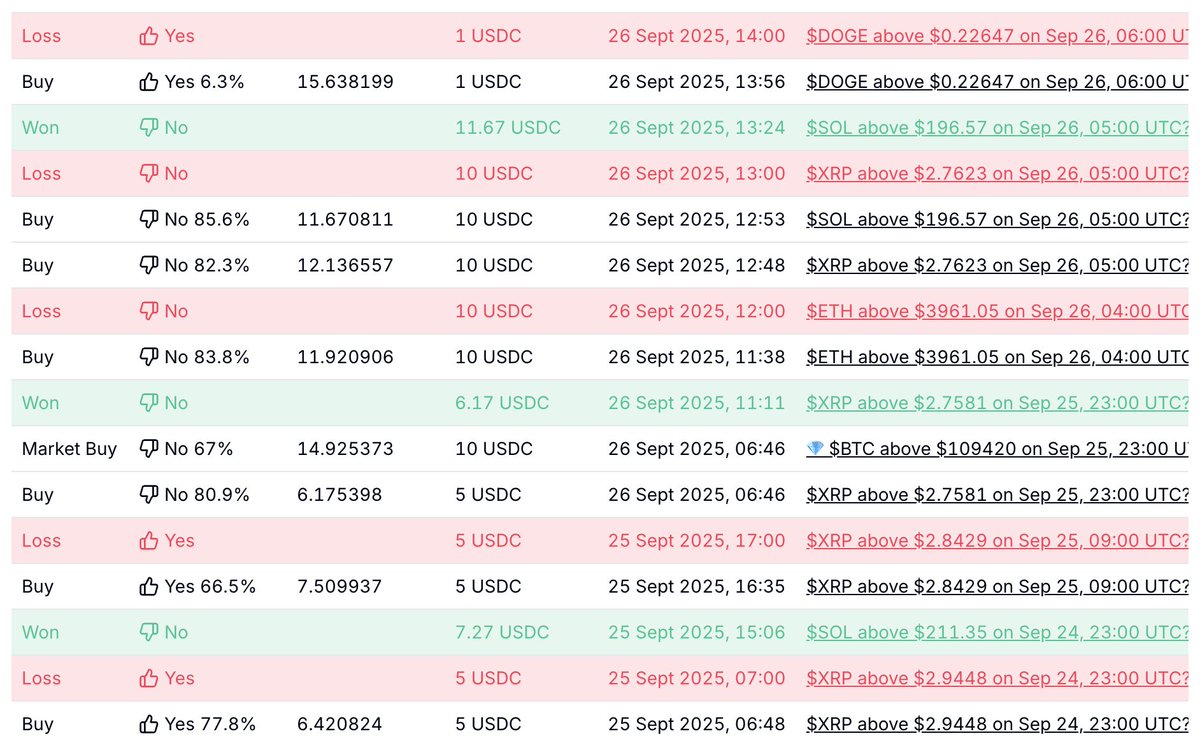Click the Market Buy label
The height and width of the screenshot is (743, 1200).
click(69, 449)
